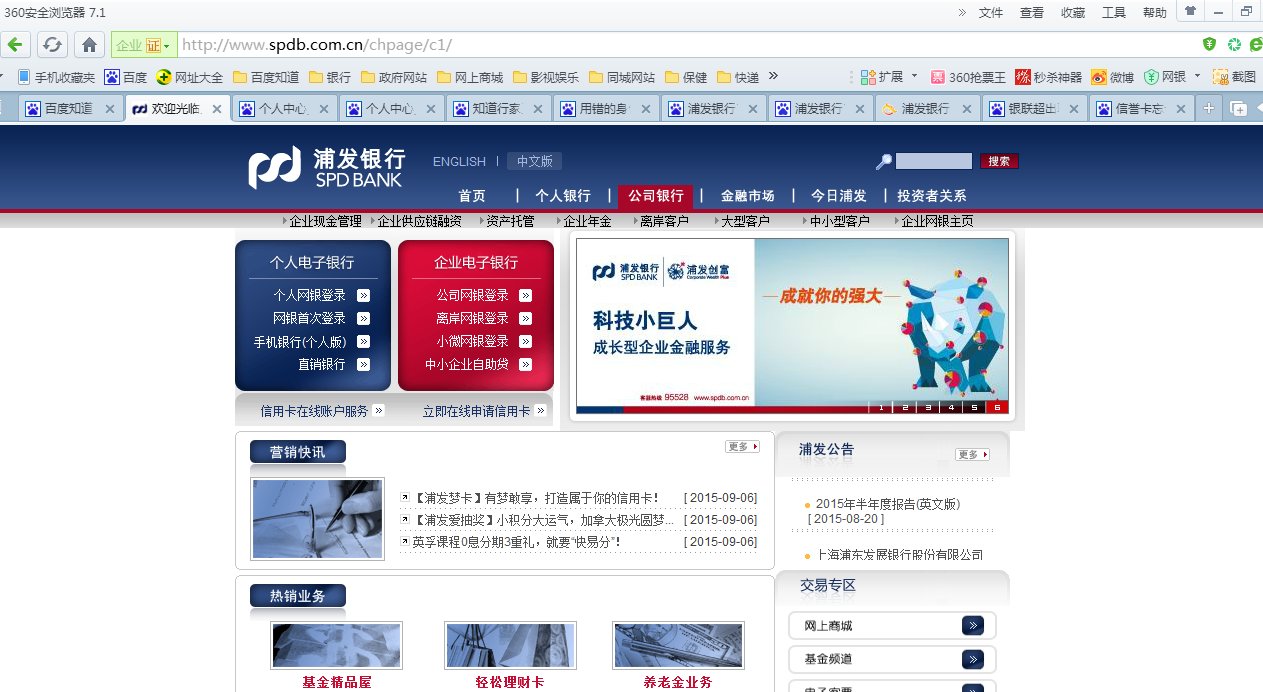This screenshot has width=1263, height=692.
Task: Click the page reload icon
Action: [x=52, y=44]
